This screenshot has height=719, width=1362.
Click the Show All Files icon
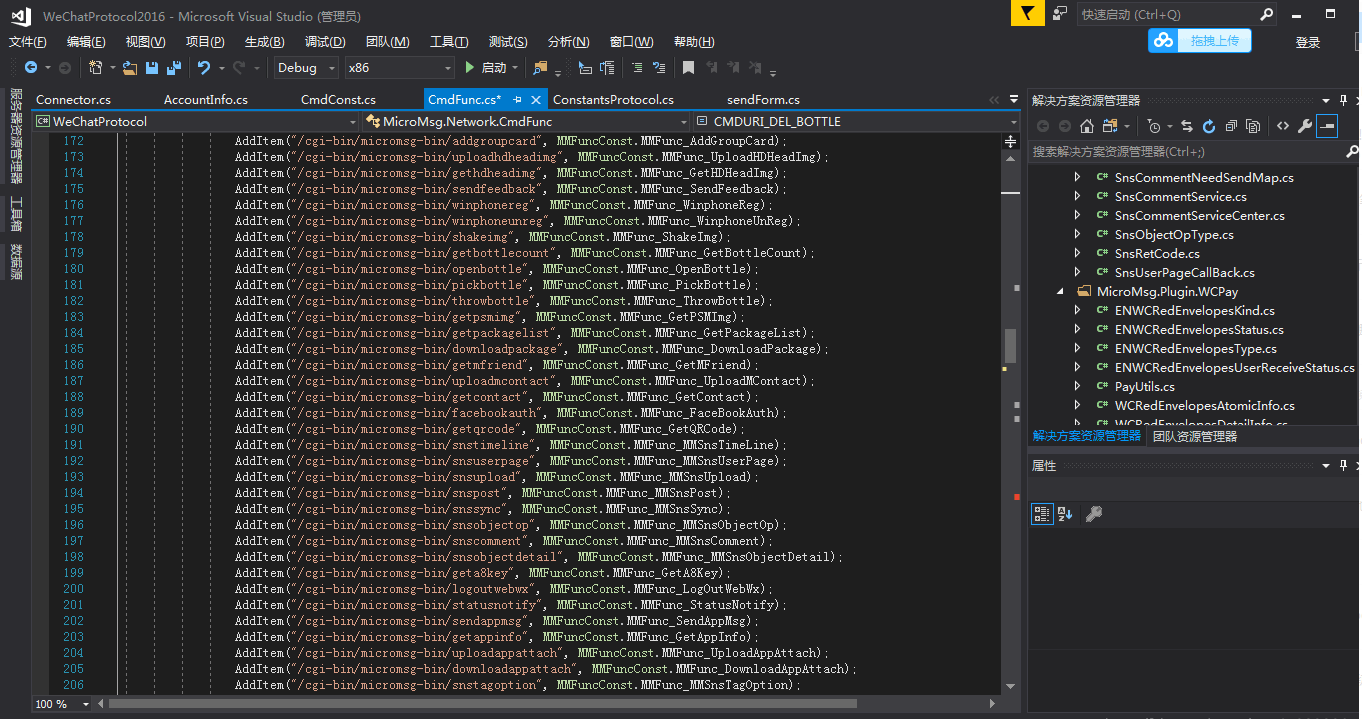tap(1253, 126)
